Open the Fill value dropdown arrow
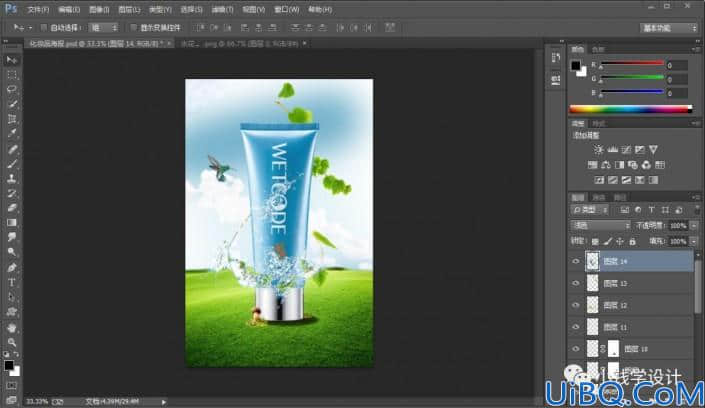 694,242
